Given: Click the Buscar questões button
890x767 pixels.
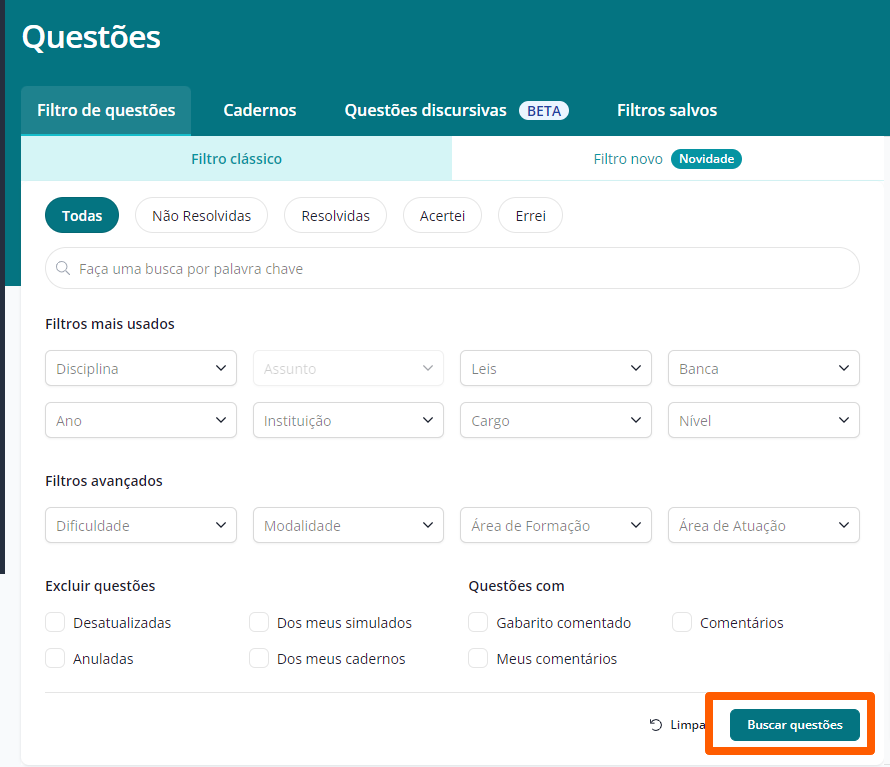Looking at the screenshot, I should (795, 725).
